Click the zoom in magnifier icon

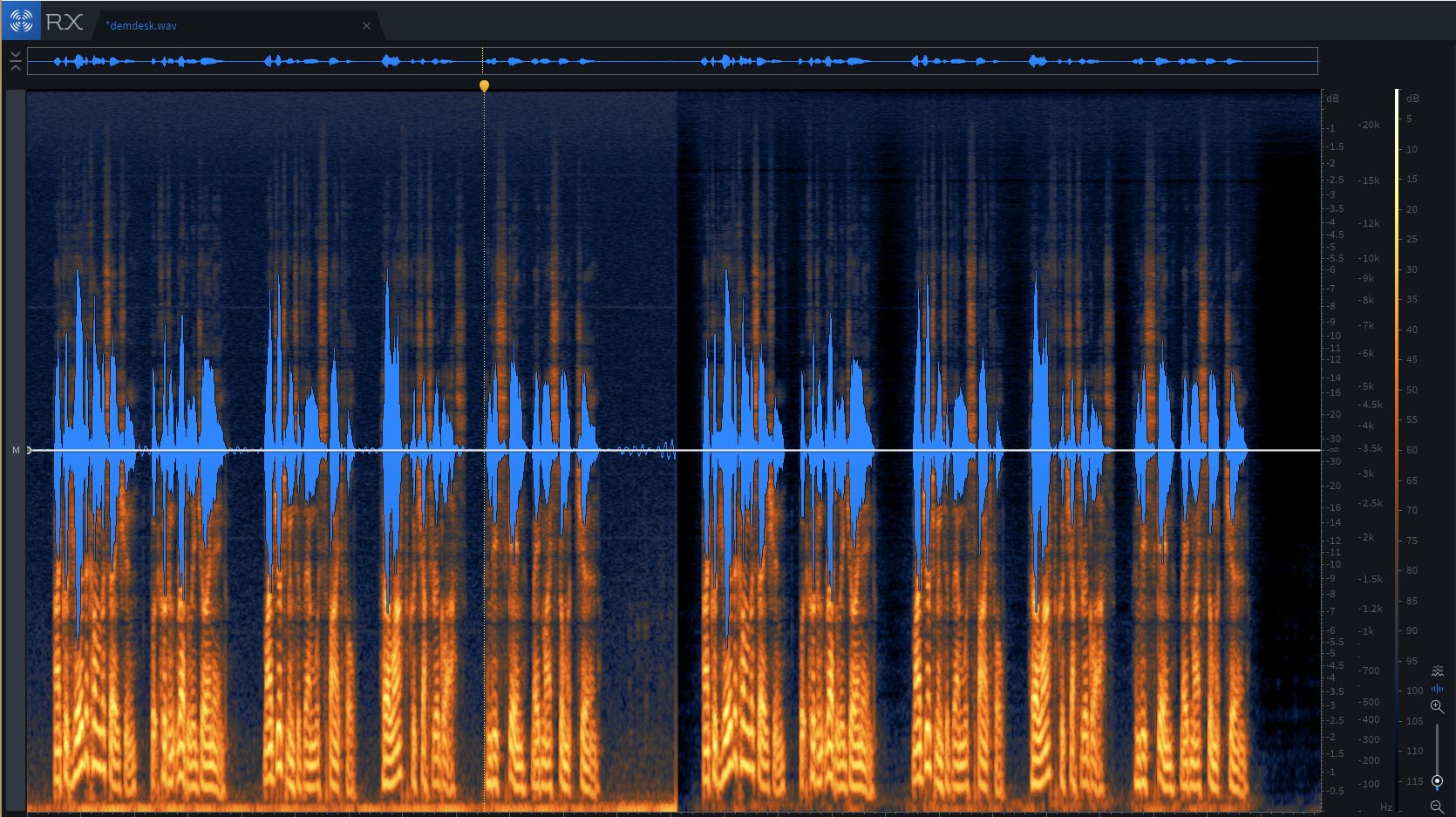(1437, 706)
